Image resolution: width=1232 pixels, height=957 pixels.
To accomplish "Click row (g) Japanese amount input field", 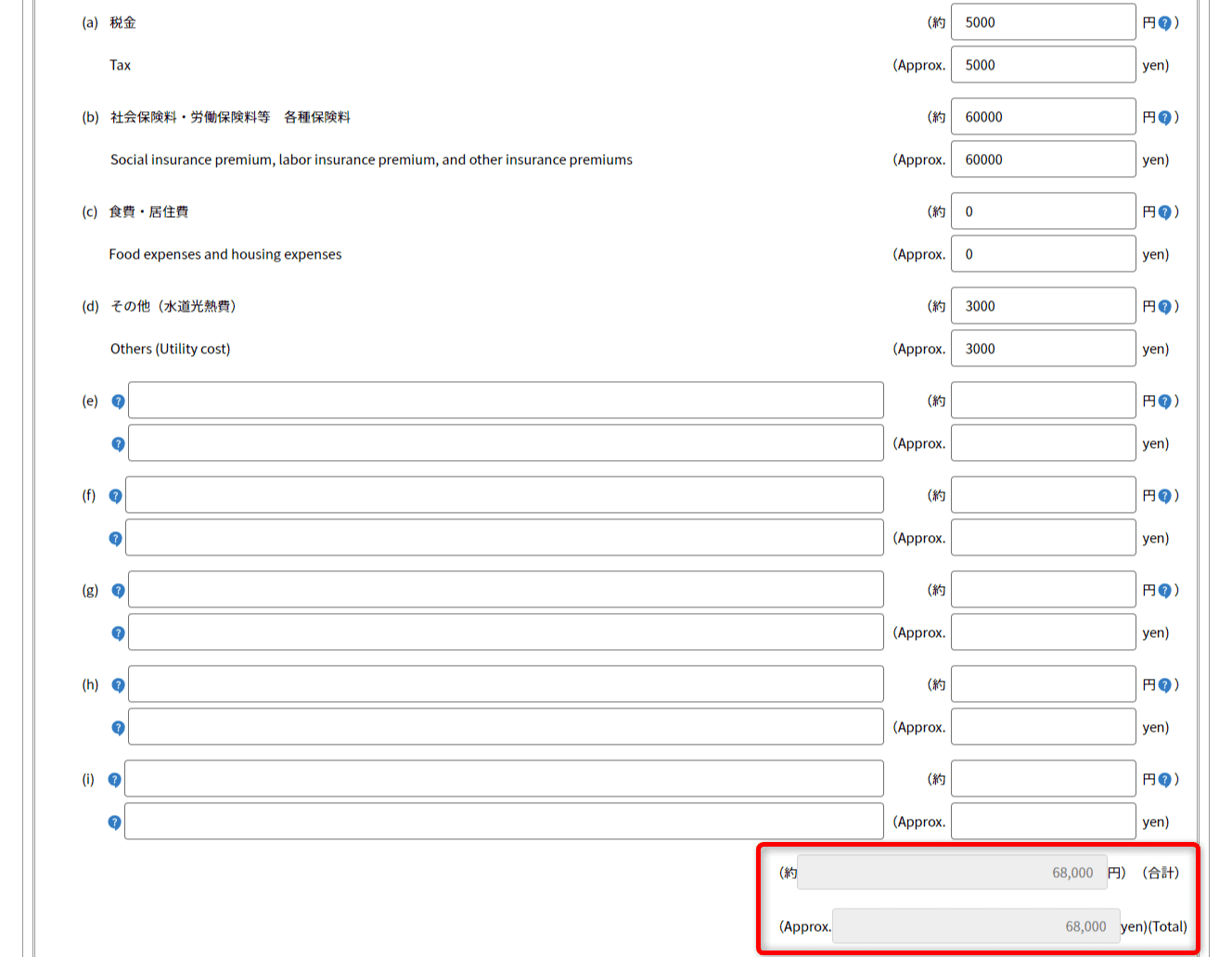I will [1043, 590].
